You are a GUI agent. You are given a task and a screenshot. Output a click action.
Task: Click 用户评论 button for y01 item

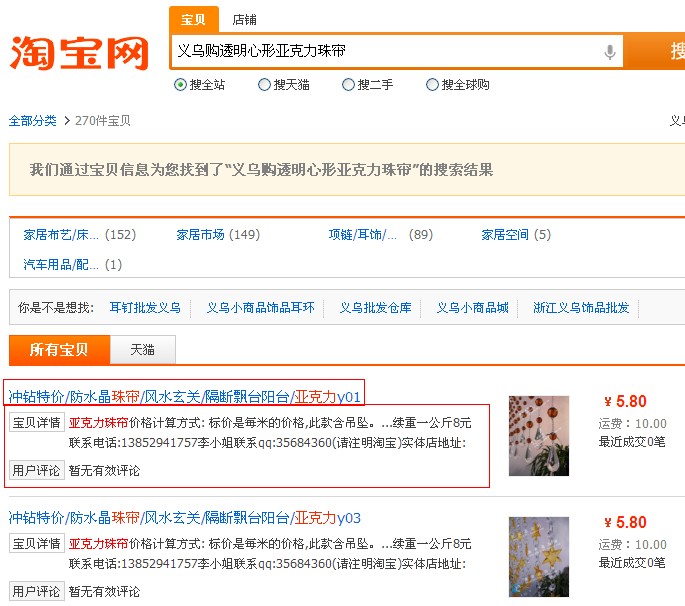(37, 471)
